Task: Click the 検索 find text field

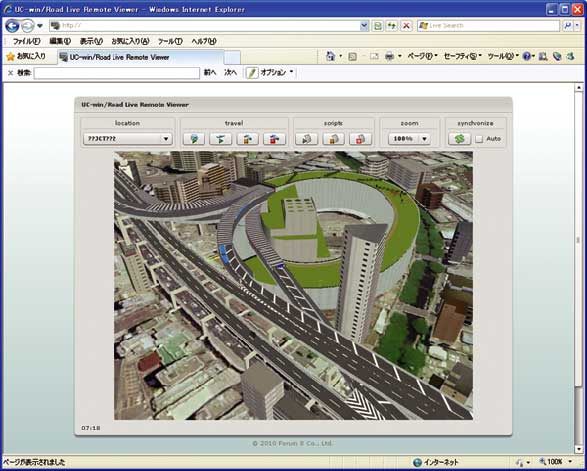Action: pos(116,73)
